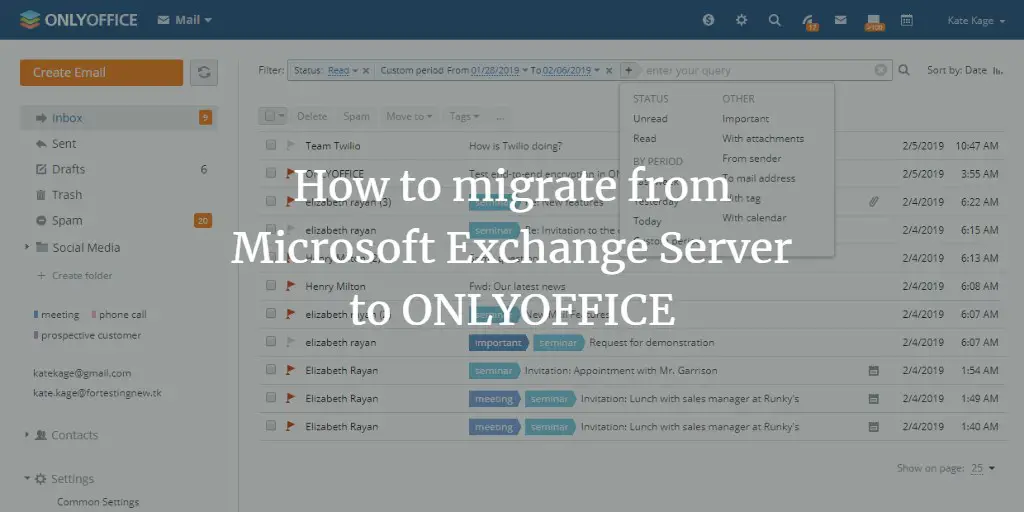This screenshot has width=1024, height=512.
Task: Choose With calendar in filter menu
Action: coord(754,218)
